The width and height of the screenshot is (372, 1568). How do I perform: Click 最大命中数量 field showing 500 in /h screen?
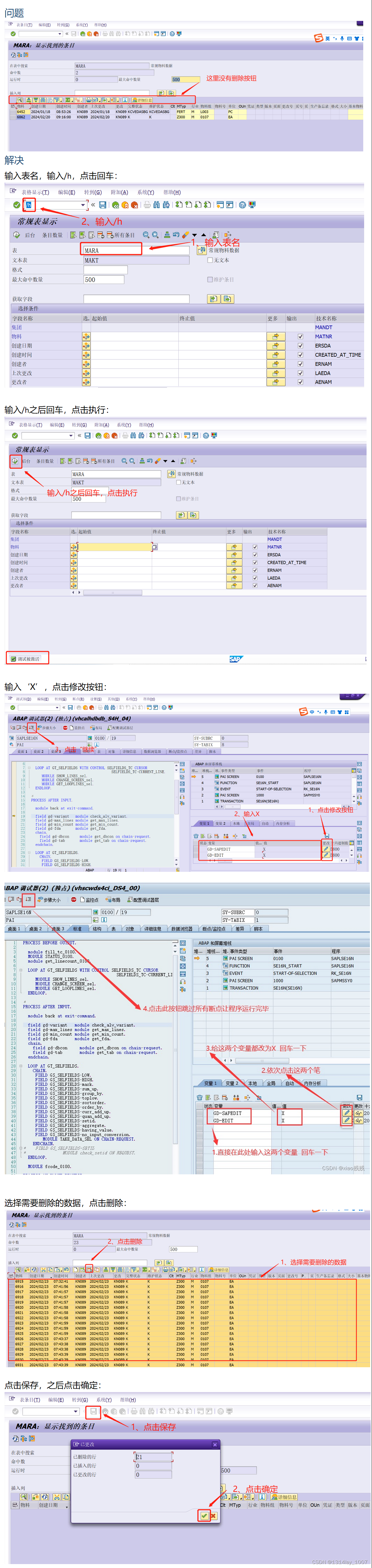(x=104, y=280)
